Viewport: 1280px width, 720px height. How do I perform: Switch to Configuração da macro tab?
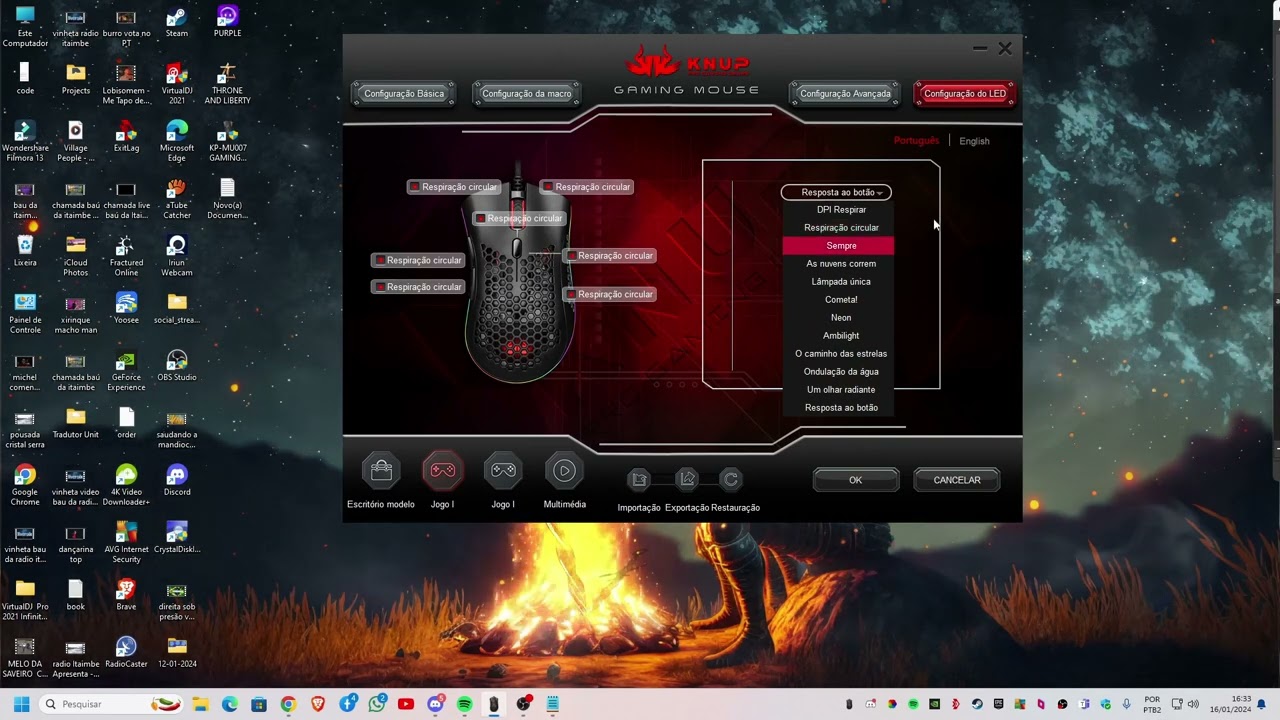point(526,94)
